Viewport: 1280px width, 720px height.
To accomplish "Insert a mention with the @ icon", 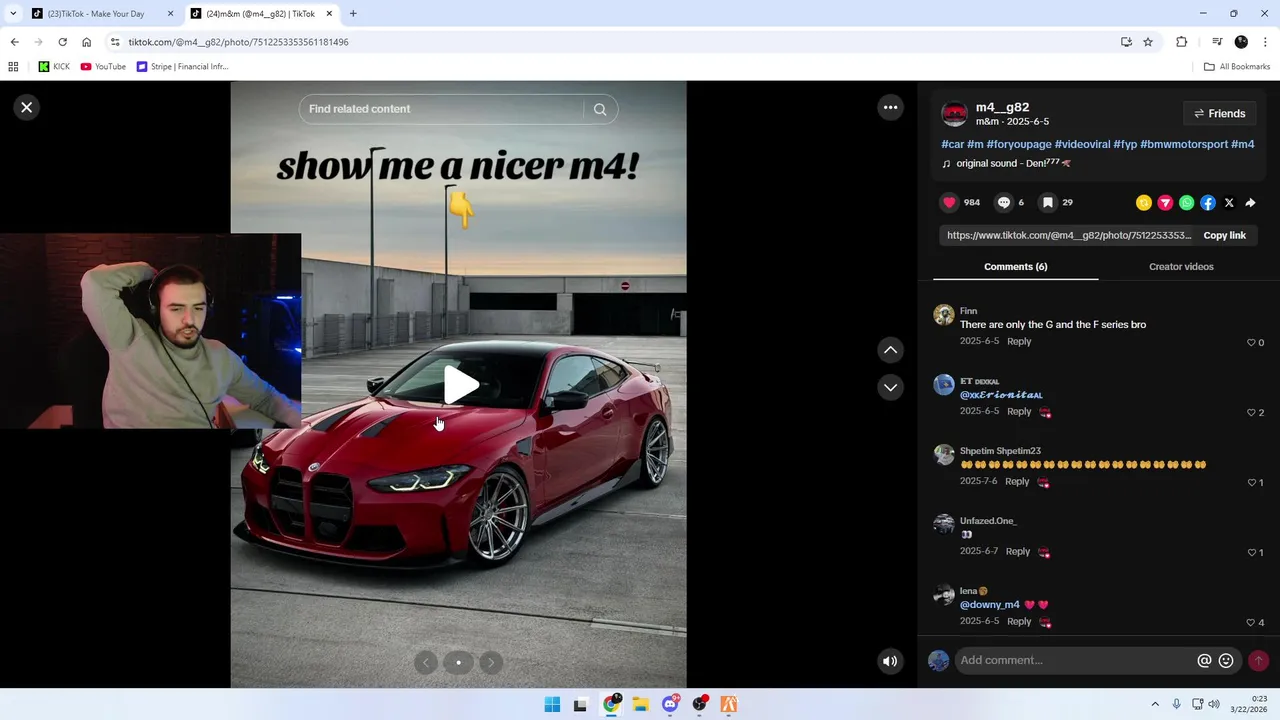I will 1204,660.
